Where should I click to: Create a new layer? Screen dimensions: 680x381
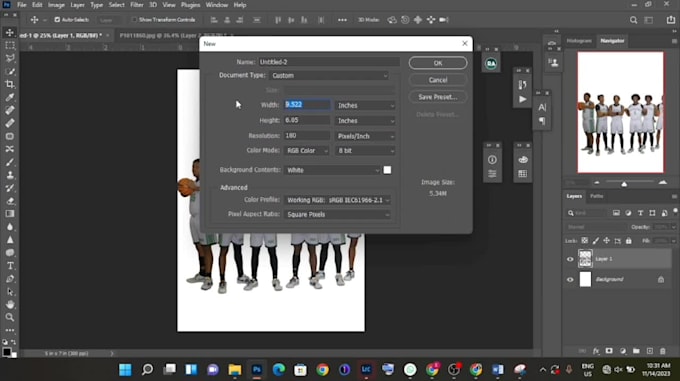[649, 351]
